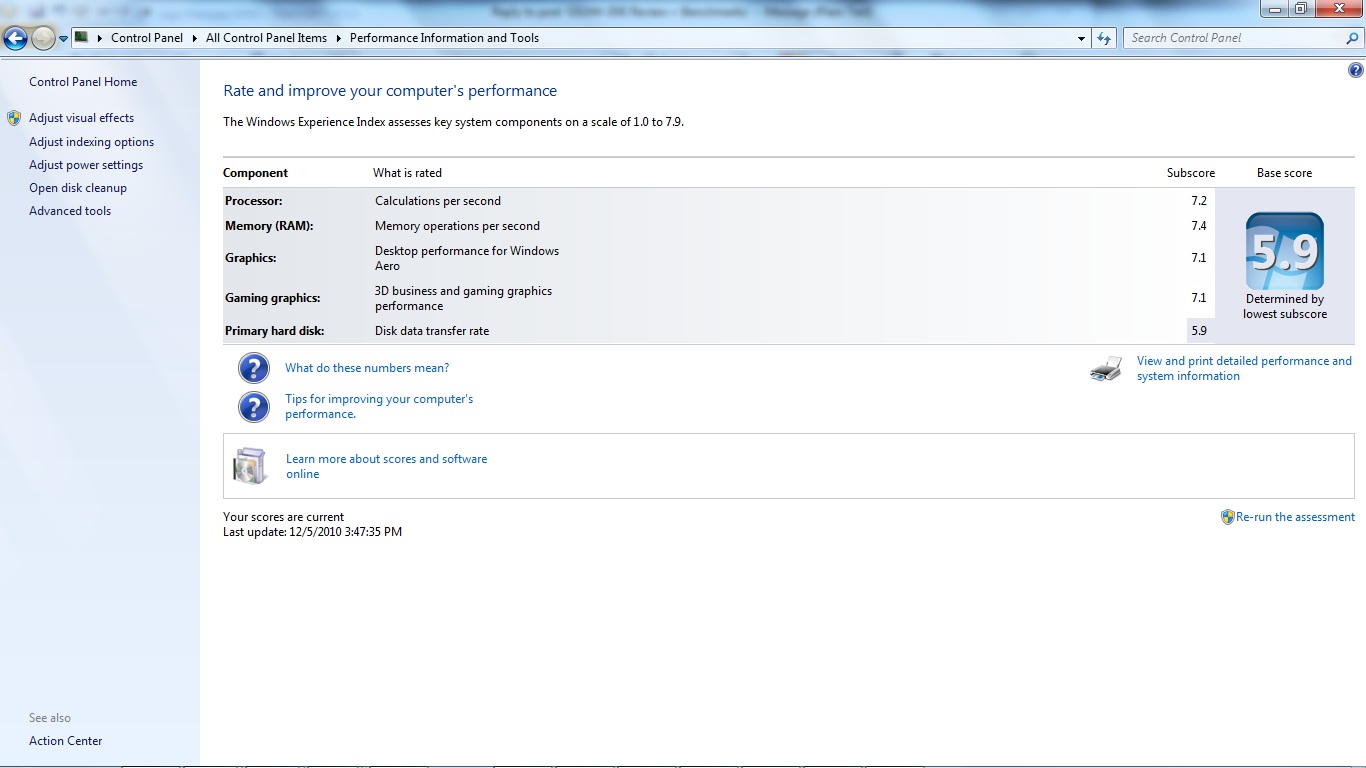The image size is (1366, 768).
Task: Expand the root breadcrumb arrow before Control Panel
Action: [x=99, y=38]
